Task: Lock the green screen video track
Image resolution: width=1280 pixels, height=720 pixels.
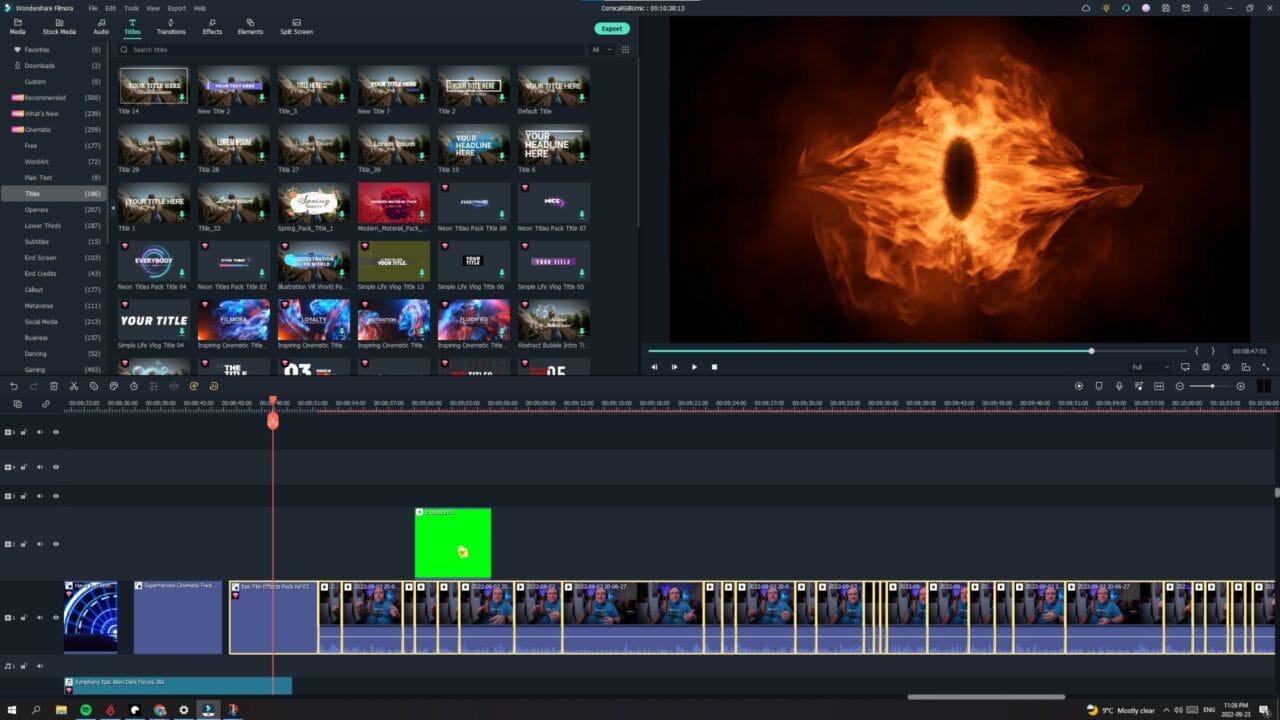Action: point(25,544)
